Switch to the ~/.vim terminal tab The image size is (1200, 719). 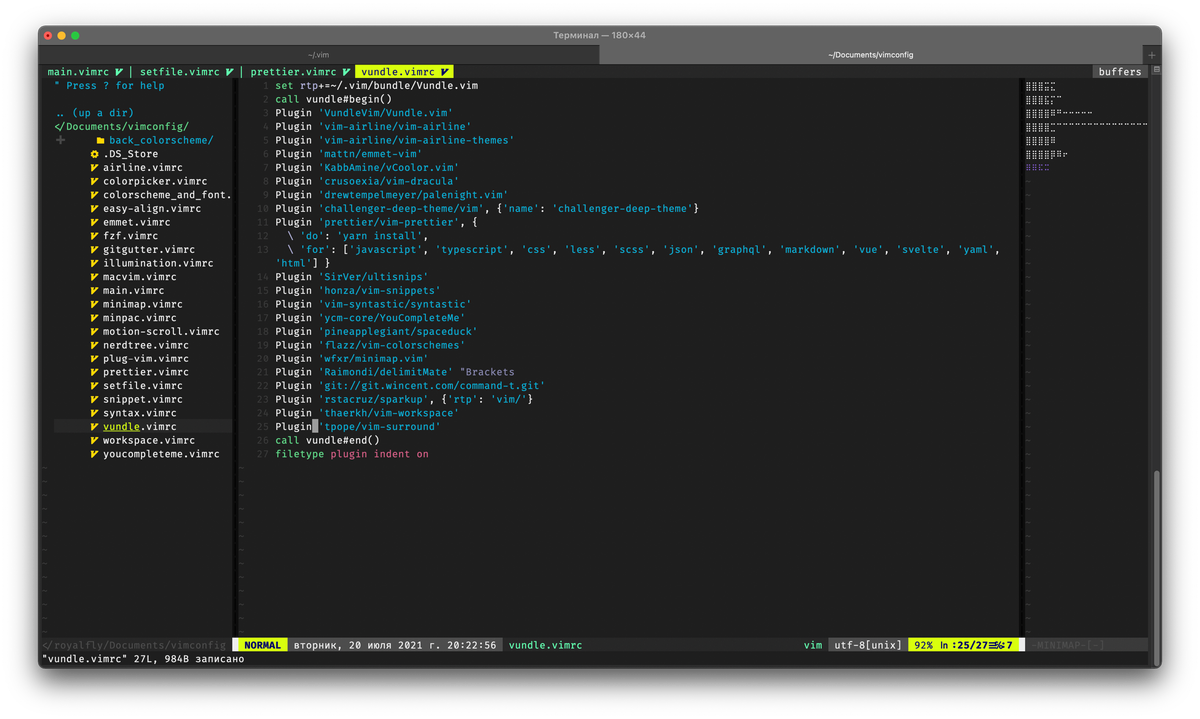(318, 55)
